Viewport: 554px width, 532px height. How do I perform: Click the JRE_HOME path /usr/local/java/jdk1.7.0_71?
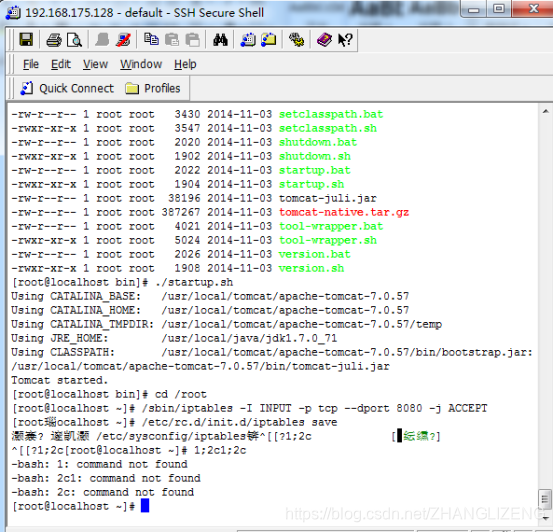click(x=249, y=338)
